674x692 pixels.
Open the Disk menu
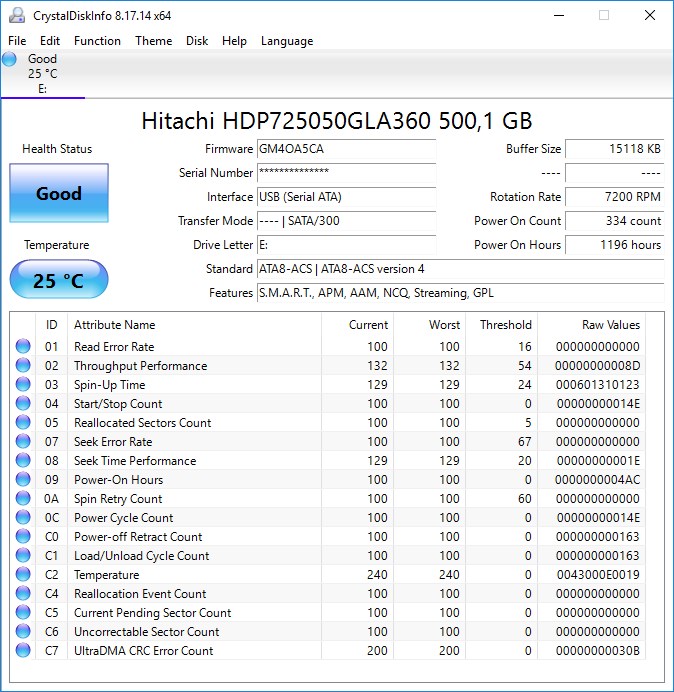click(197, 41)
